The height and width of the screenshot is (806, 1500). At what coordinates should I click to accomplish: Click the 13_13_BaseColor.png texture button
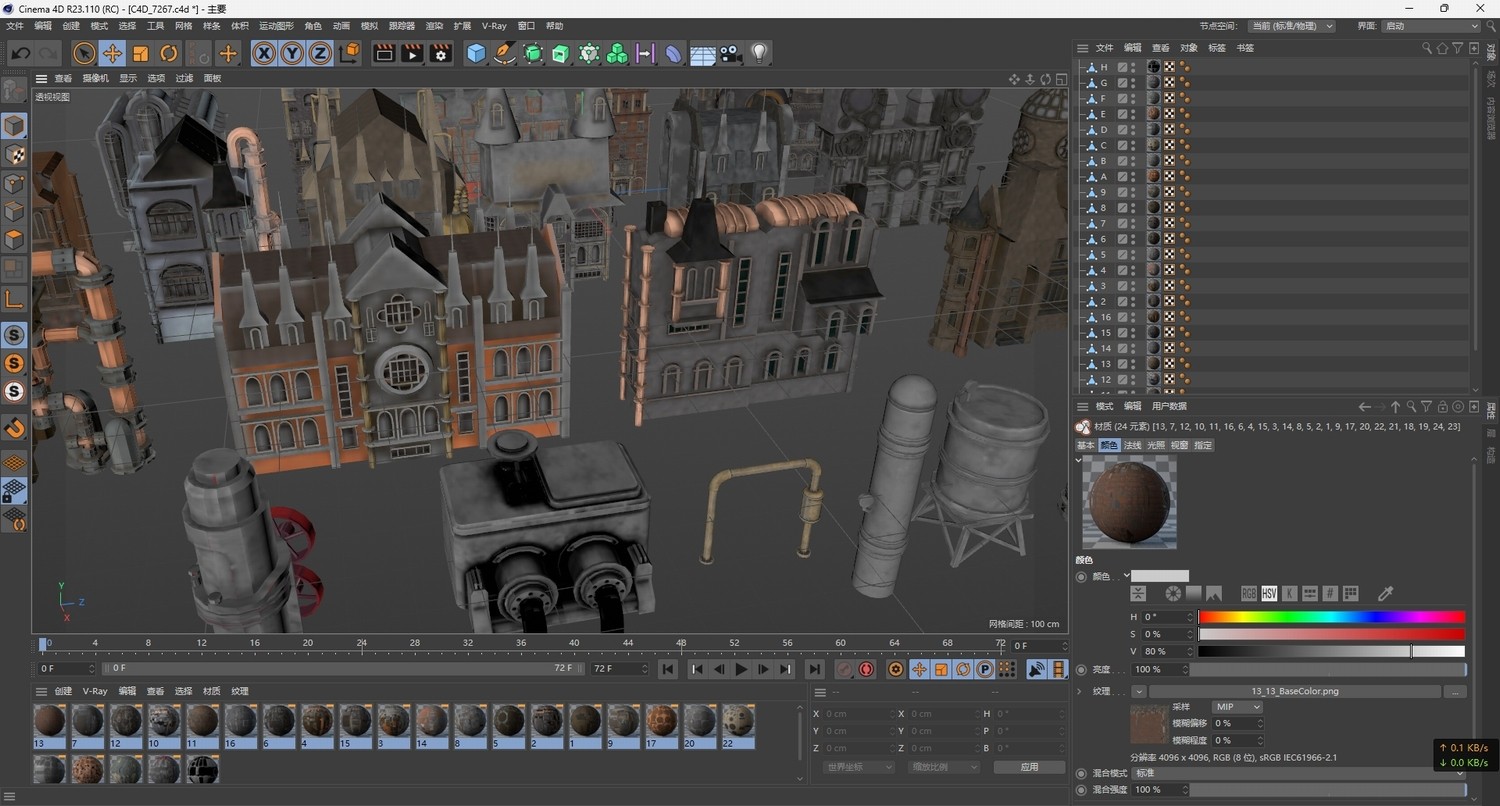(x=1294, y=691)
